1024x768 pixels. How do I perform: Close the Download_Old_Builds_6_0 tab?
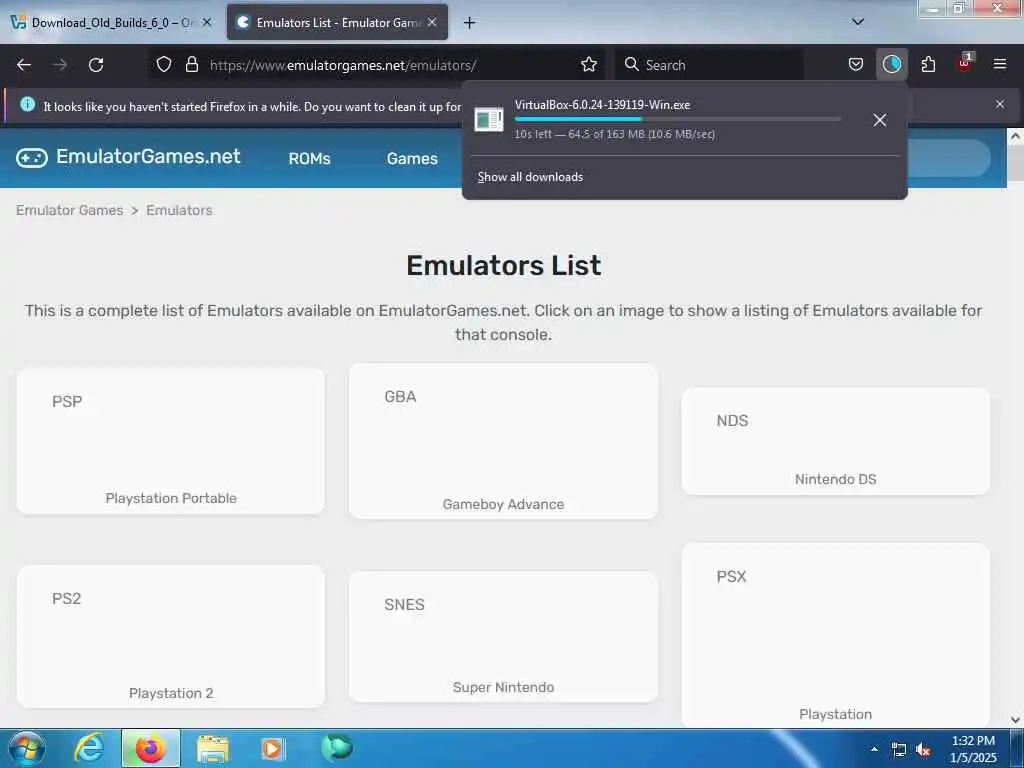click(207, 22)
